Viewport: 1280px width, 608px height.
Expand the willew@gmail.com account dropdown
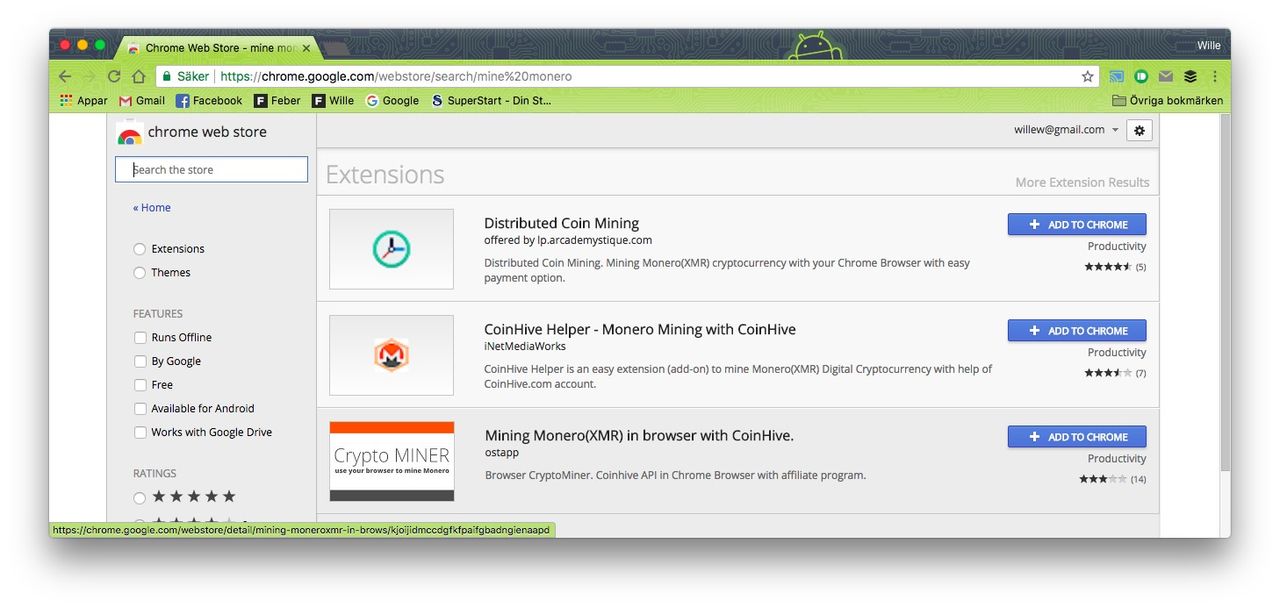[1067, 130]
